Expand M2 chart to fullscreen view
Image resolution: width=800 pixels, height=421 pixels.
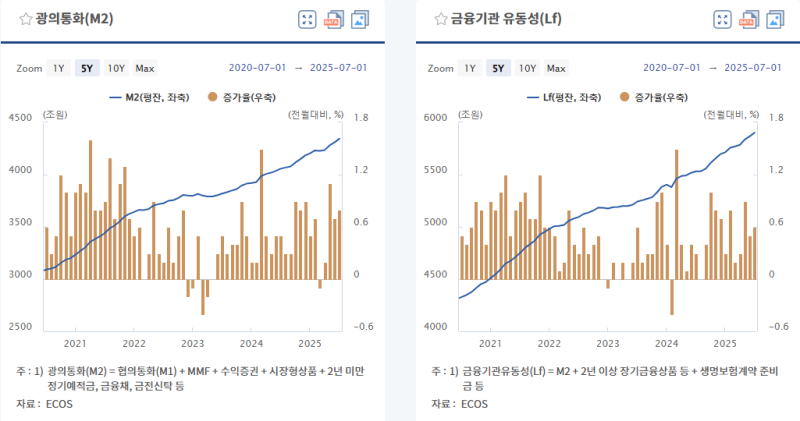tap(308, 19)
